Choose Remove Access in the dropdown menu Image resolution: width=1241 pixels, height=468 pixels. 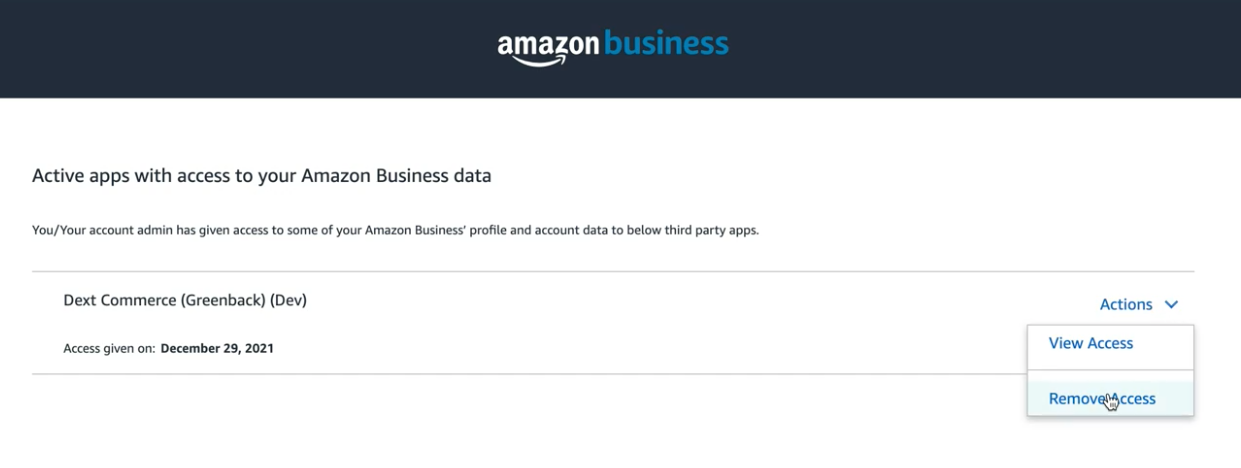coord(1102,399)
